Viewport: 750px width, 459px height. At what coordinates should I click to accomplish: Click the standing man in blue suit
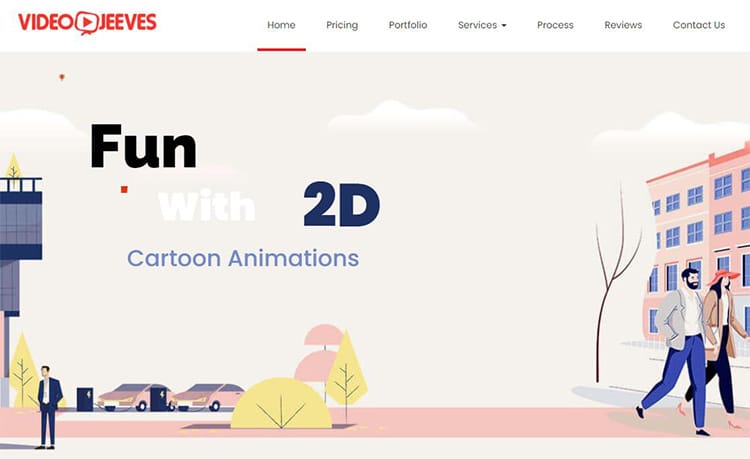pyautogui.click(x=47, y=404)
